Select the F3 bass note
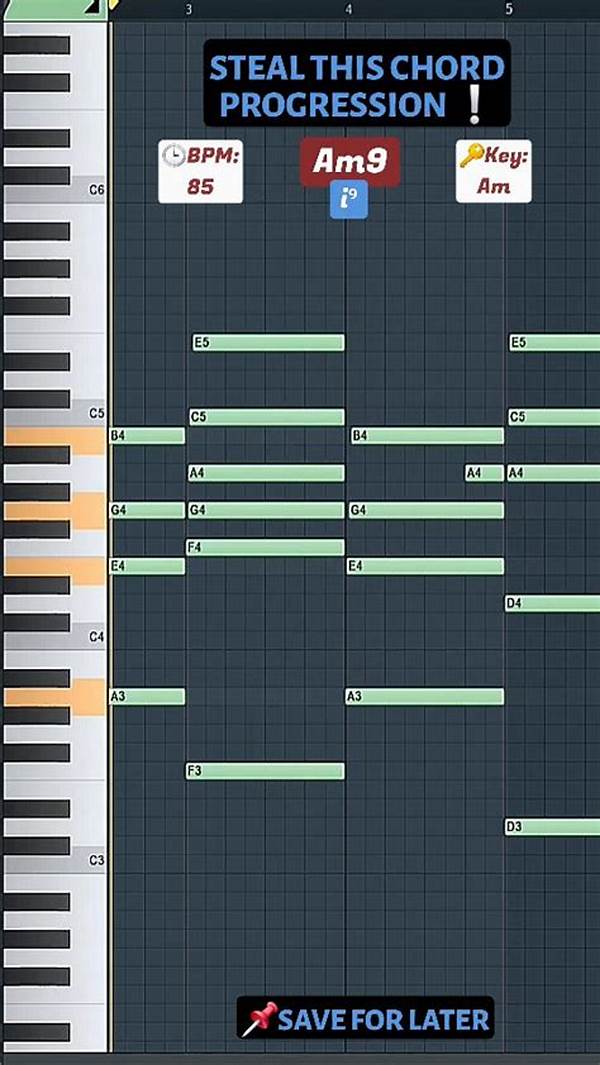The width and height of the screenshot is (600, 1065). pos(265,771)
